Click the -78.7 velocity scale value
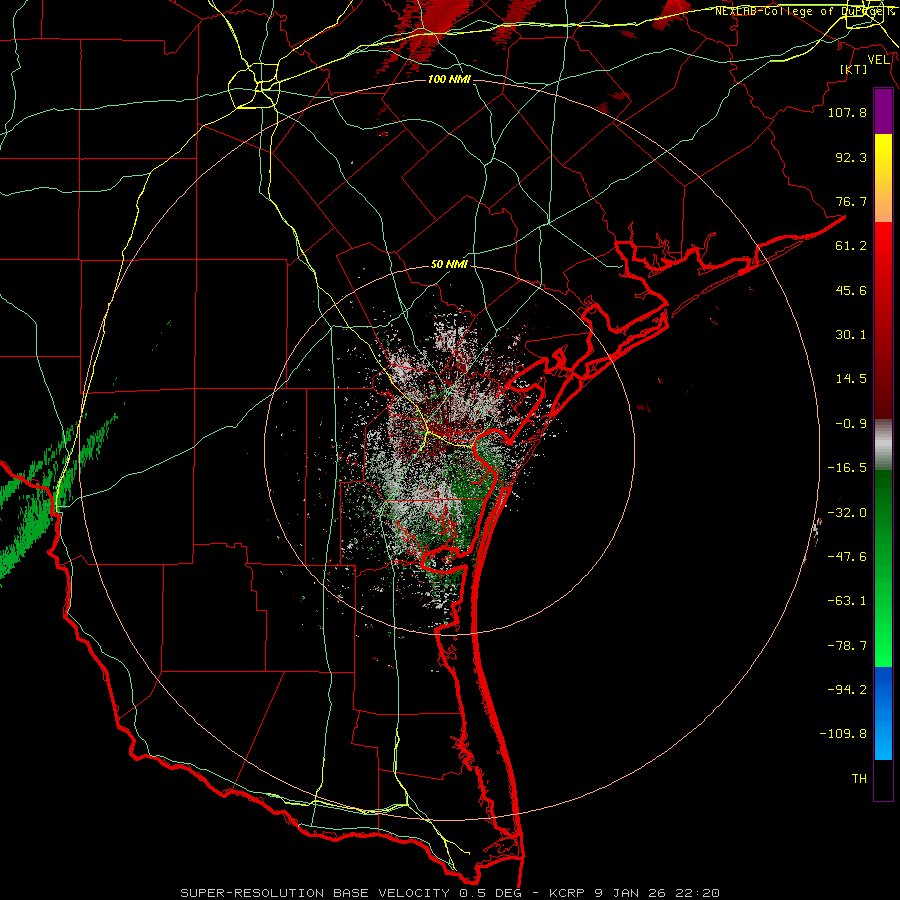 tap(847, 646)
